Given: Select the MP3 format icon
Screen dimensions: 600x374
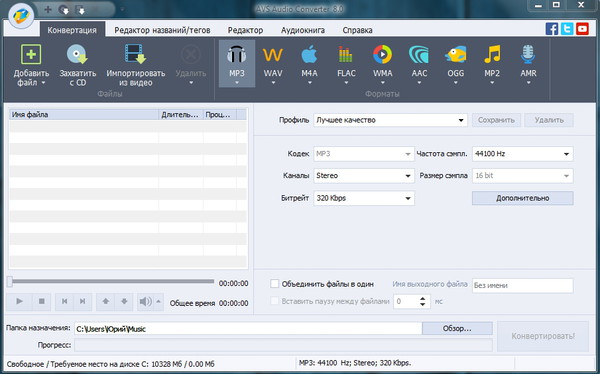Looking at the screenshot, I should (236, 54).
